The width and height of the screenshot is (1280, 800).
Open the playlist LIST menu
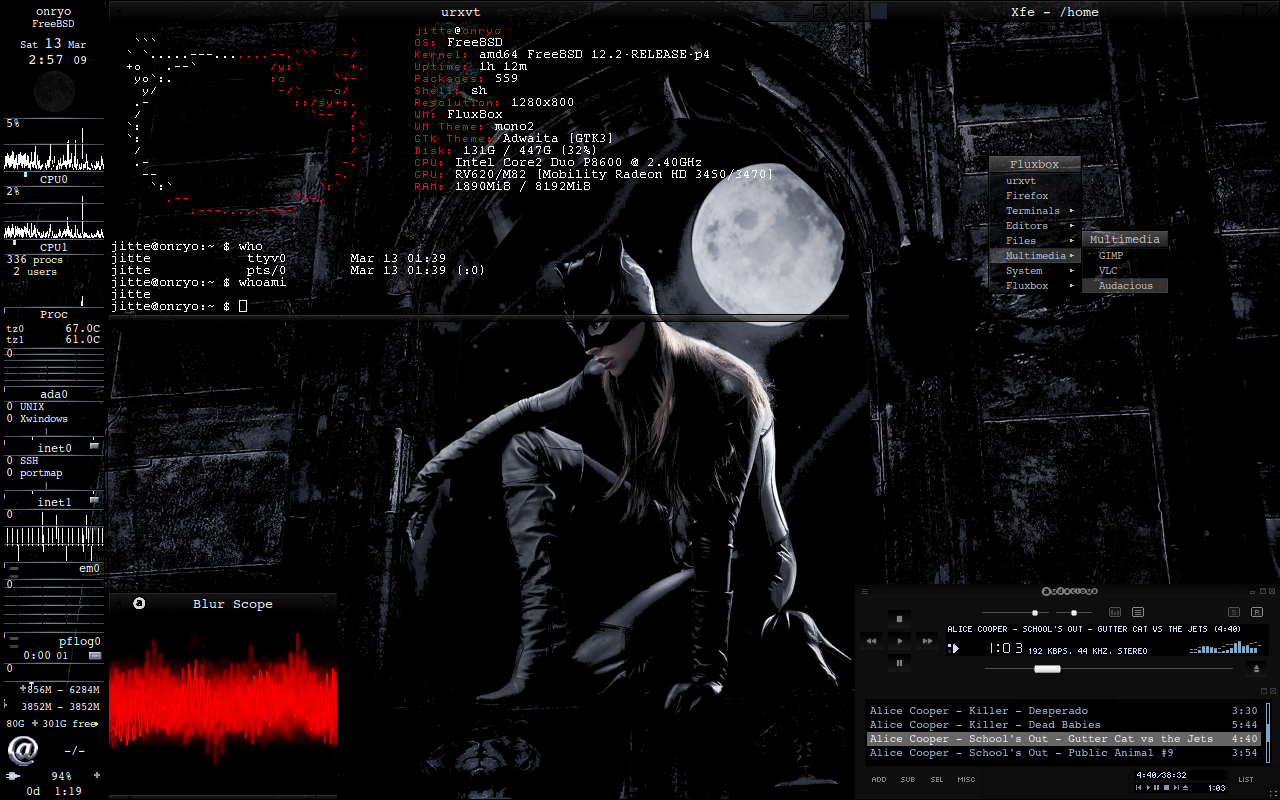point(1246,780)
